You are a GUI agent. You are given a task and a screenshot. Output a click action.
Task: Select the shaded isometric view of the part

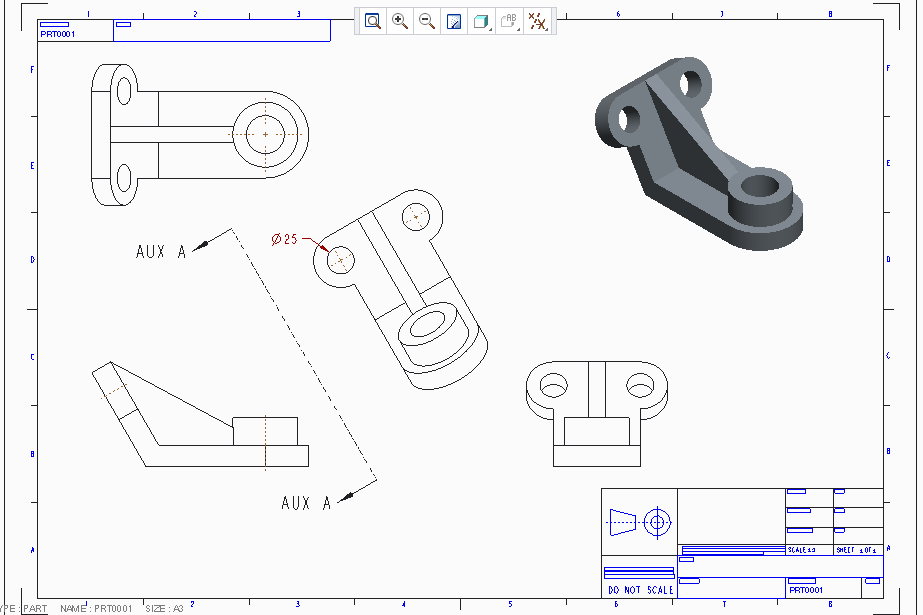click(x=699, y=154)
